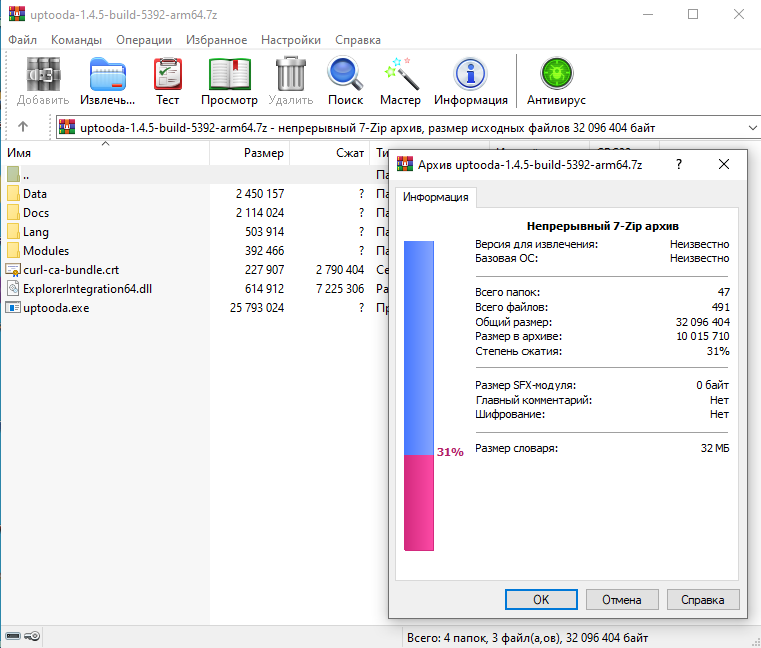Click the Справка button in dialog
The image size is (761, 648).
703,599
